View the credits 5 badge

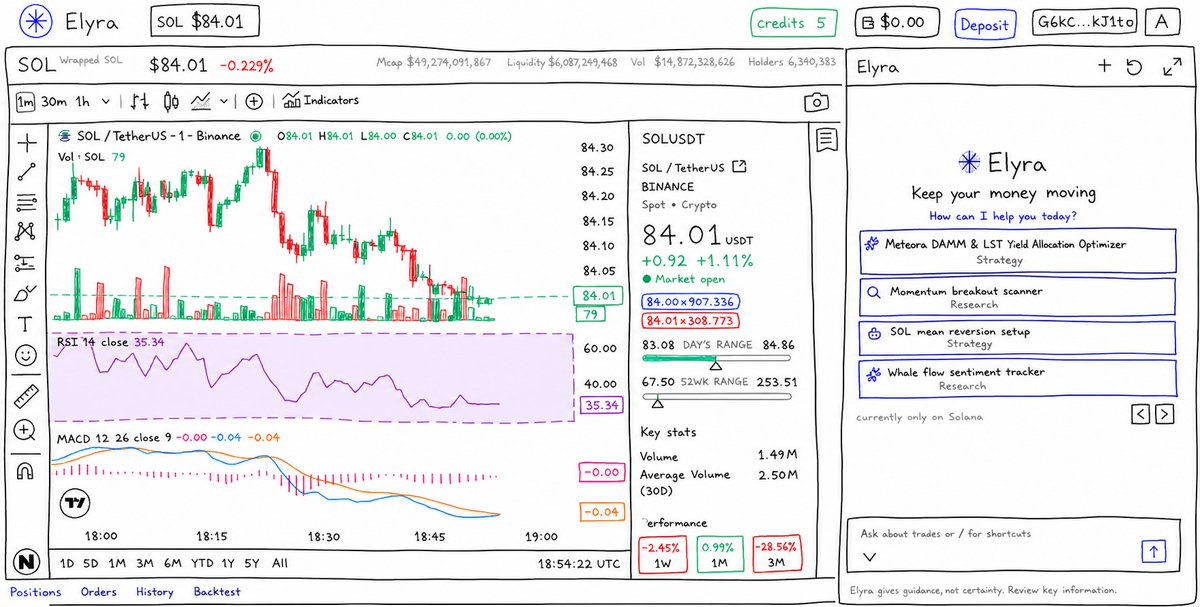[x=793, y=22]
